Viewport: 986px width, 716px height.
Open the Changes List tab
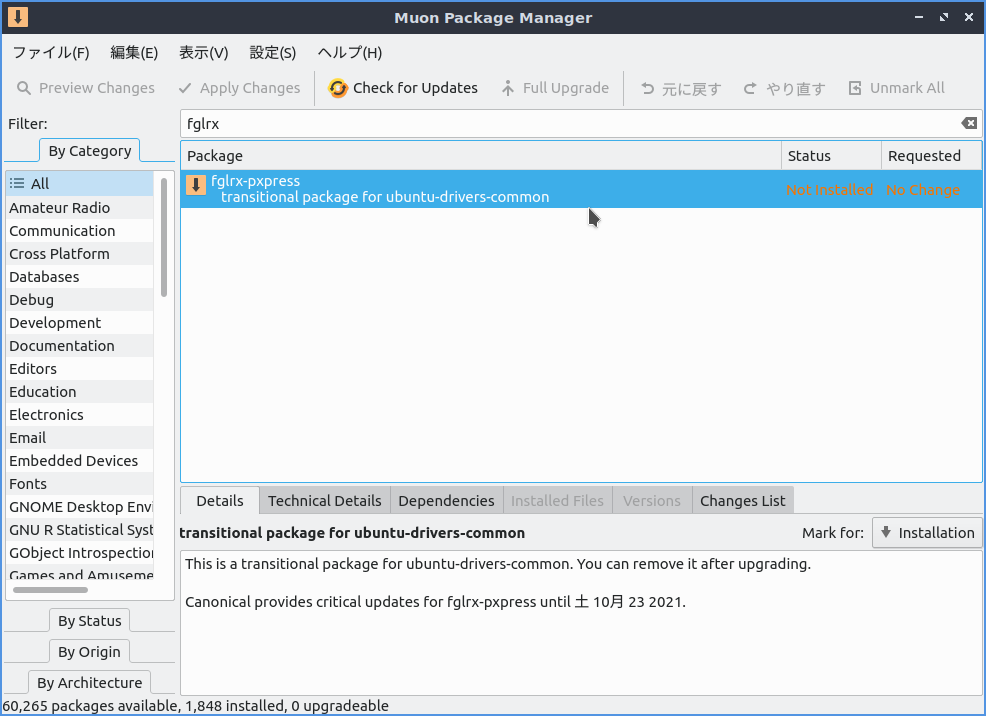pyautogui.click(x=743, y=500)
